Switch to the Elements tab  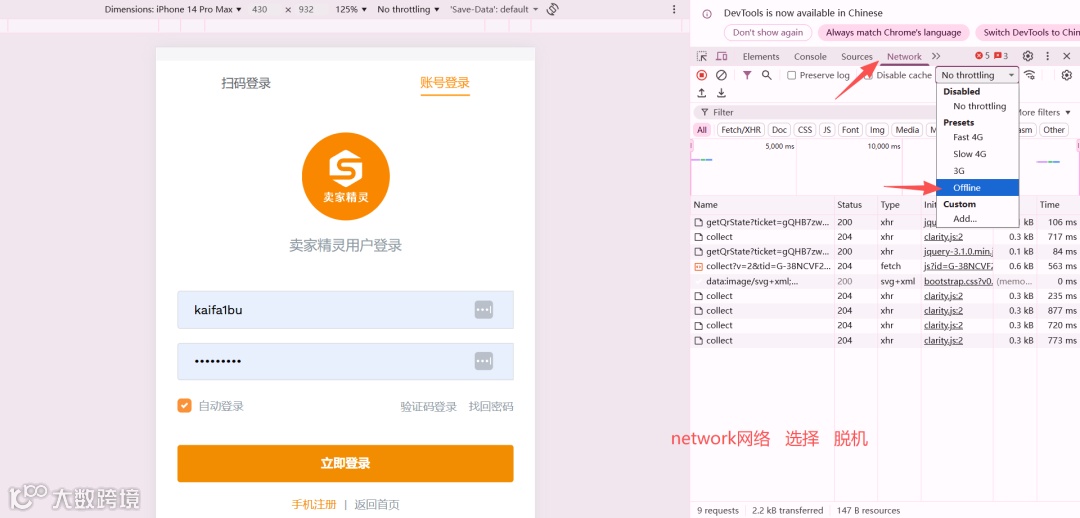pos(761,56)
